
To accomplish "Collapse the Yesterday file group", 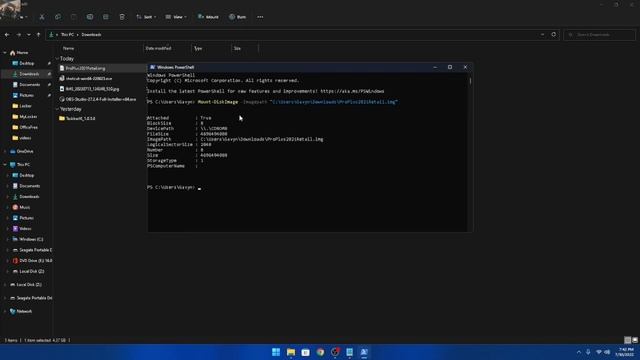I will (57, 109).
